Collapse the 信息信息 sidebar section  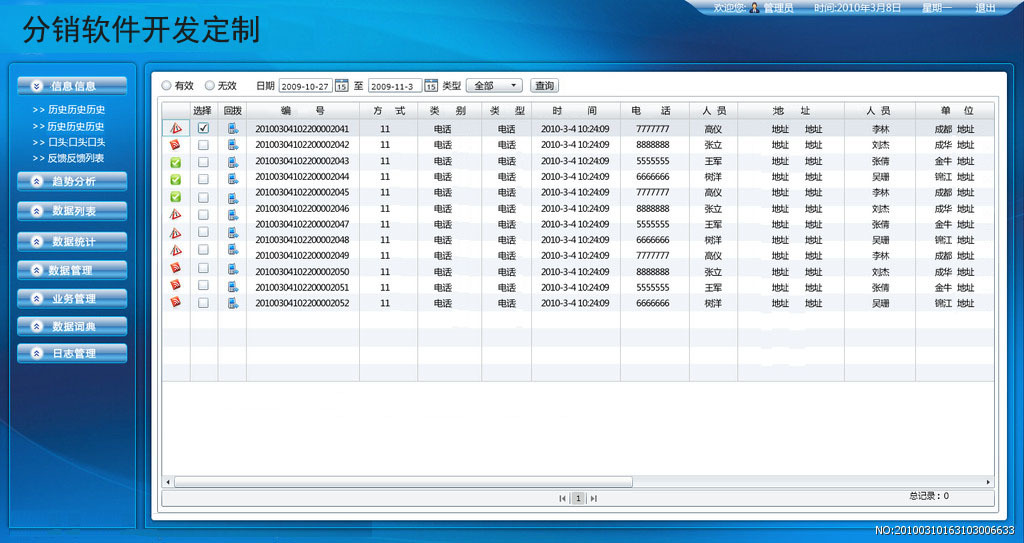point(72,86)
